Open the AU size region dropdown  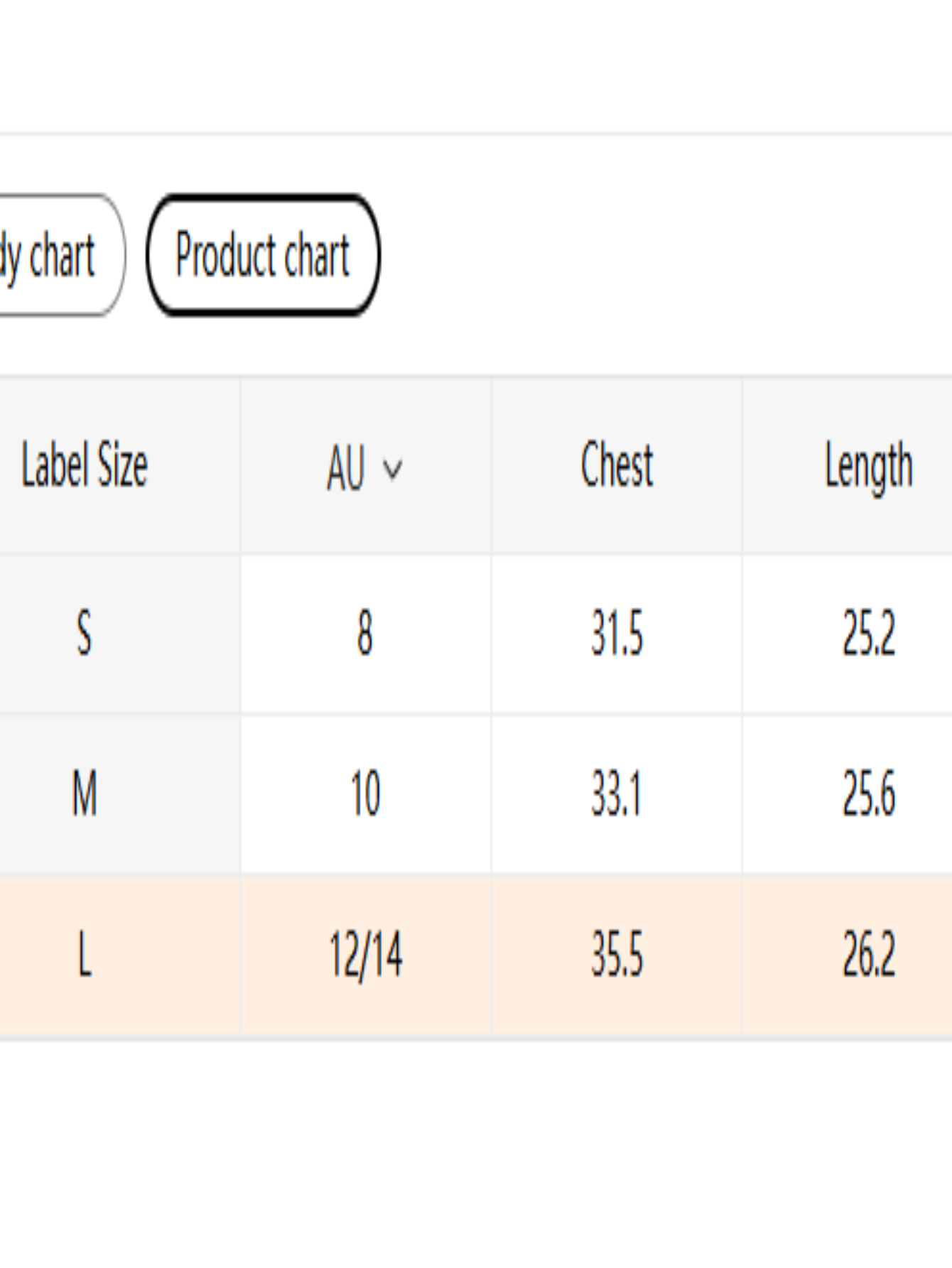point(364,467)
